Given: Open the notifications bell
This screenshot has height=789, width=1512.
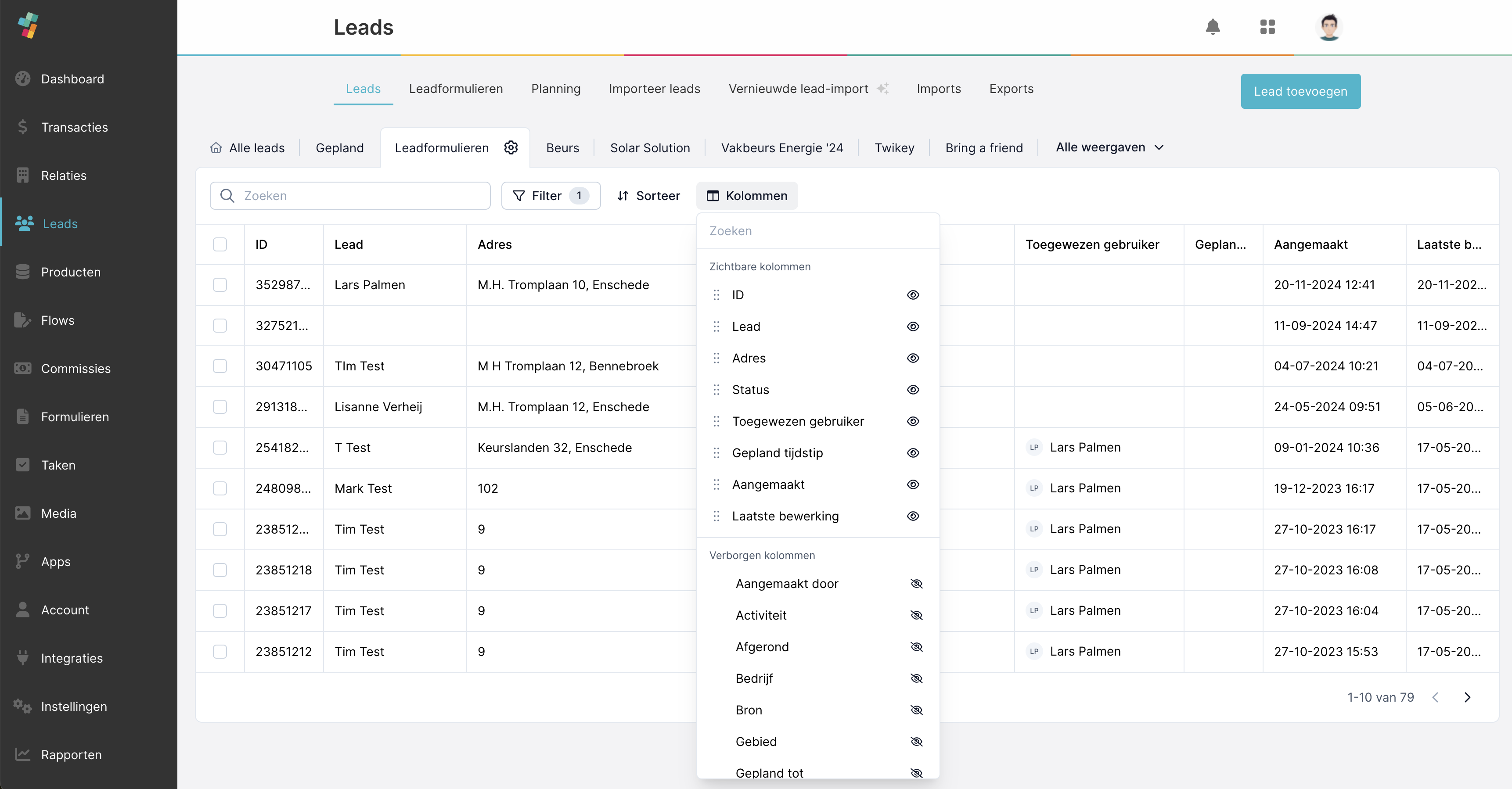Looking at the screenshot, I should pos(1213,27).
